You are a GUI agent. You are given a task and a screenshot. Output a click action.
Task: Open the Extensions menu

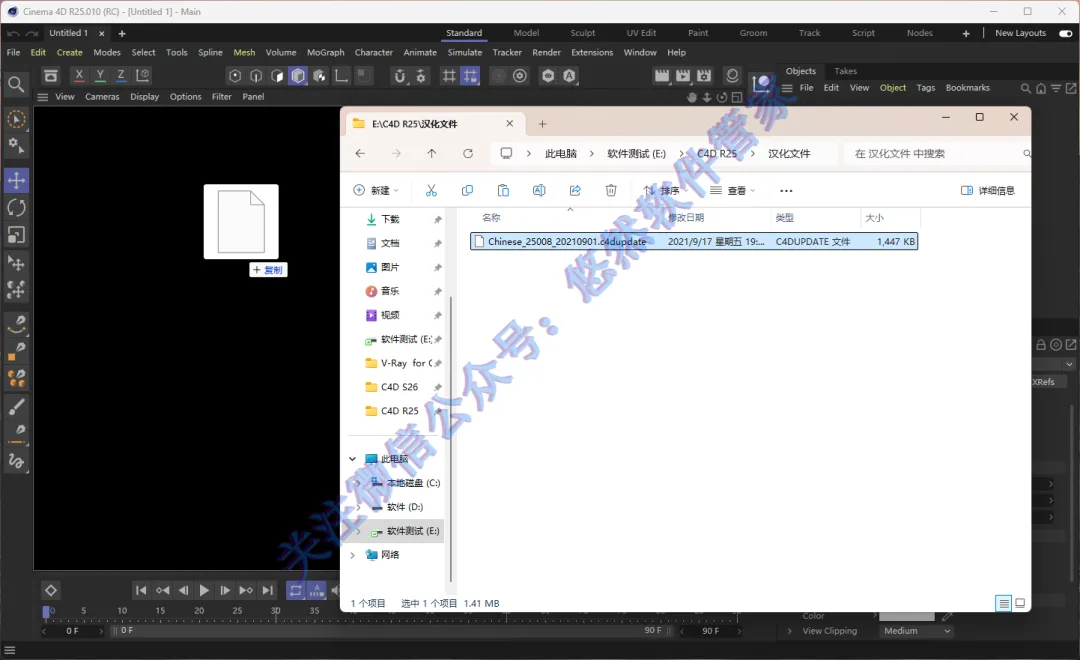[592, 52]
